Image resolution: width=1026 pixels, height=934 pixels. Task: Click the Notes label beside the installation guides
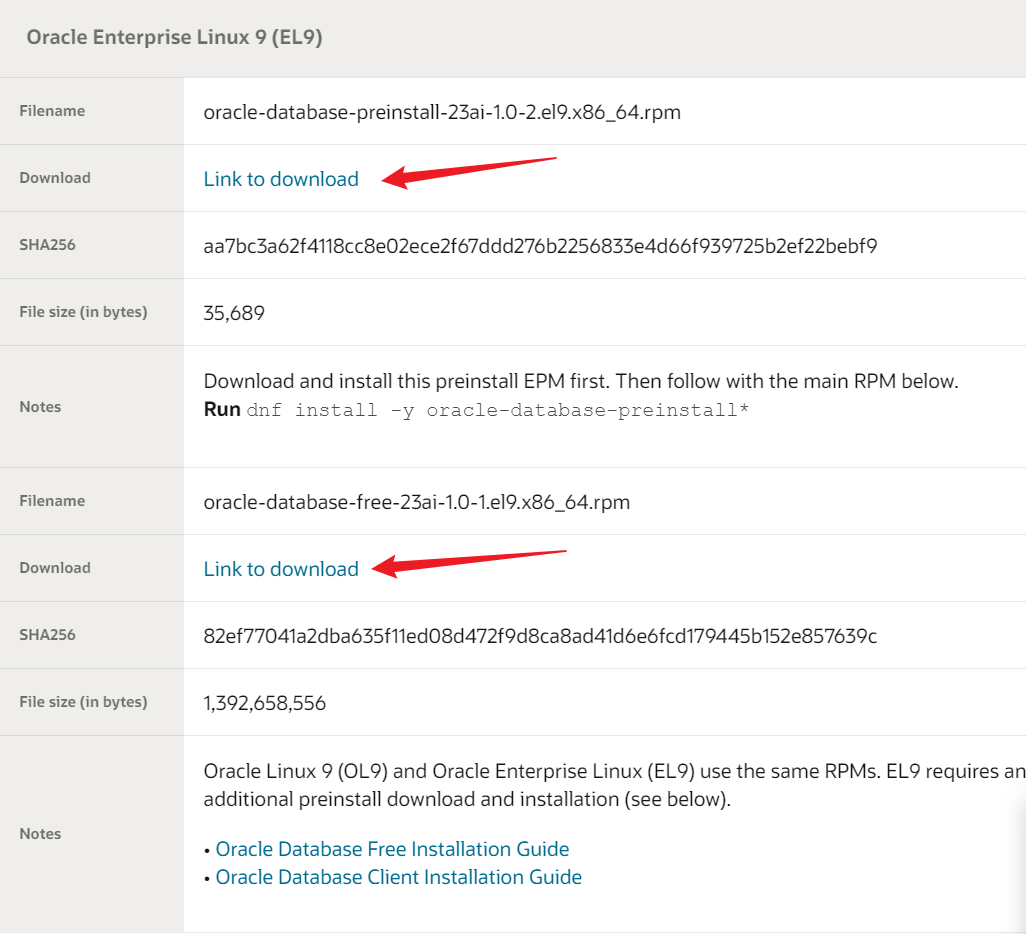tap(40, 834)
